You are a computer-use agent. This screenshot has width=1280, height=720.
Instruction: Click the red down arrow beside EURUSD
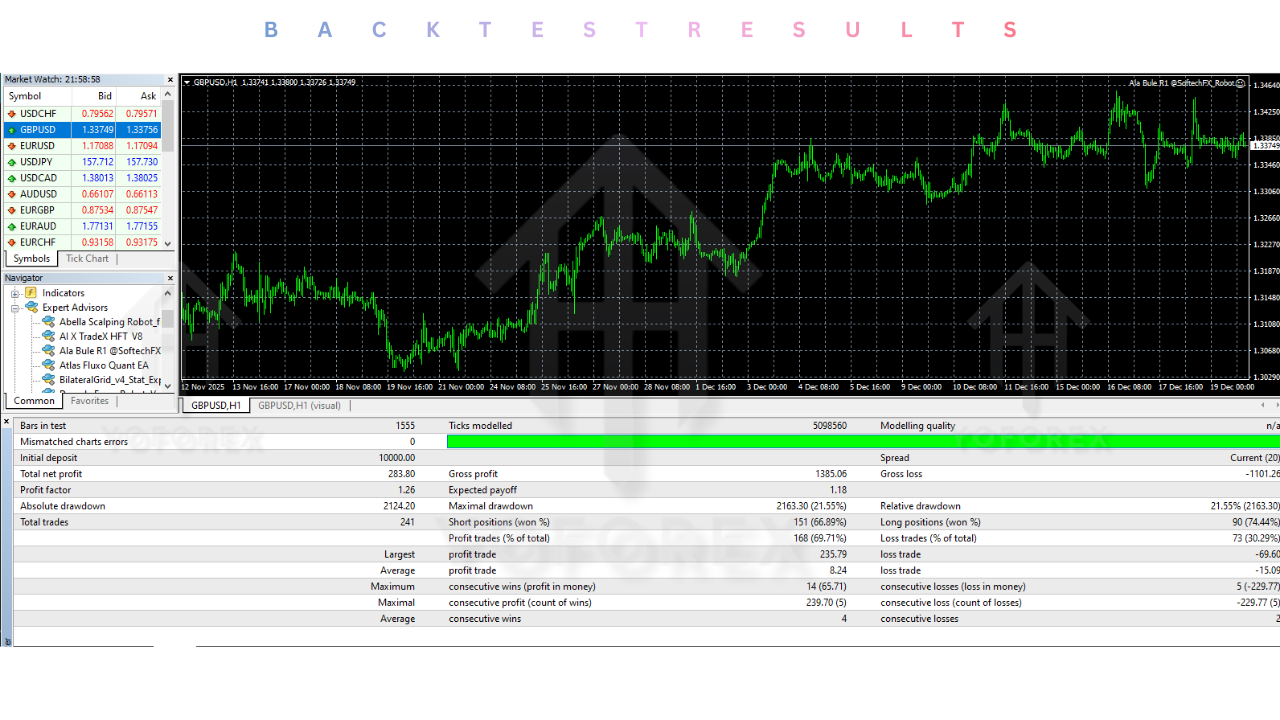point(11,146)
